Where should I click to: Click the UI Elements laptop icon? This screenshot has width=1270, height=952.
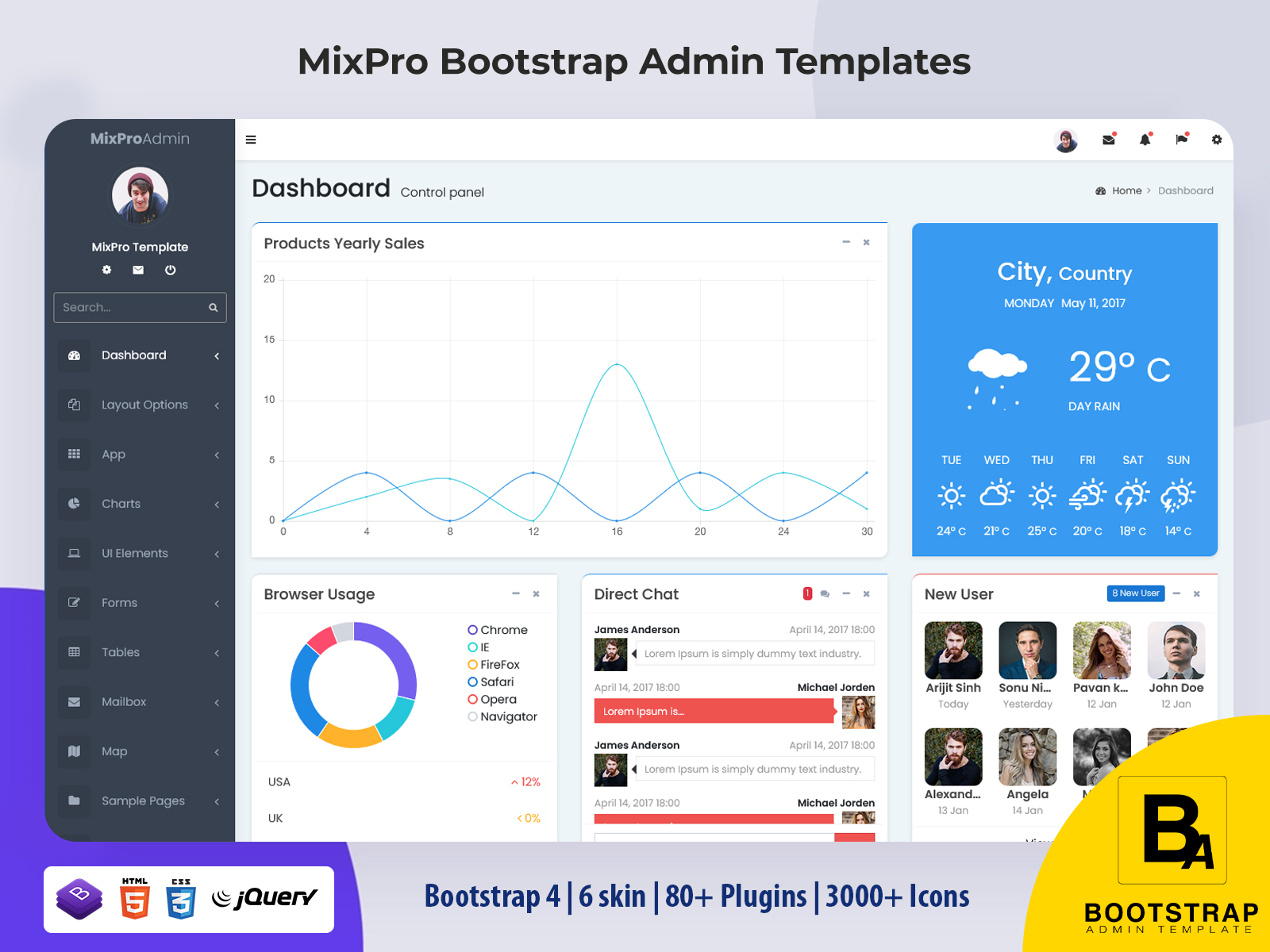(x=74, y=554)
